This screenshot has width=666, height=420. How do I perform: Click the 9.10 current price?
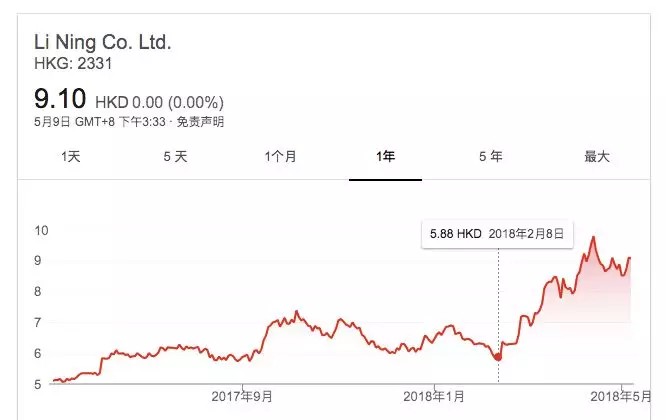[x=58, y=101]
